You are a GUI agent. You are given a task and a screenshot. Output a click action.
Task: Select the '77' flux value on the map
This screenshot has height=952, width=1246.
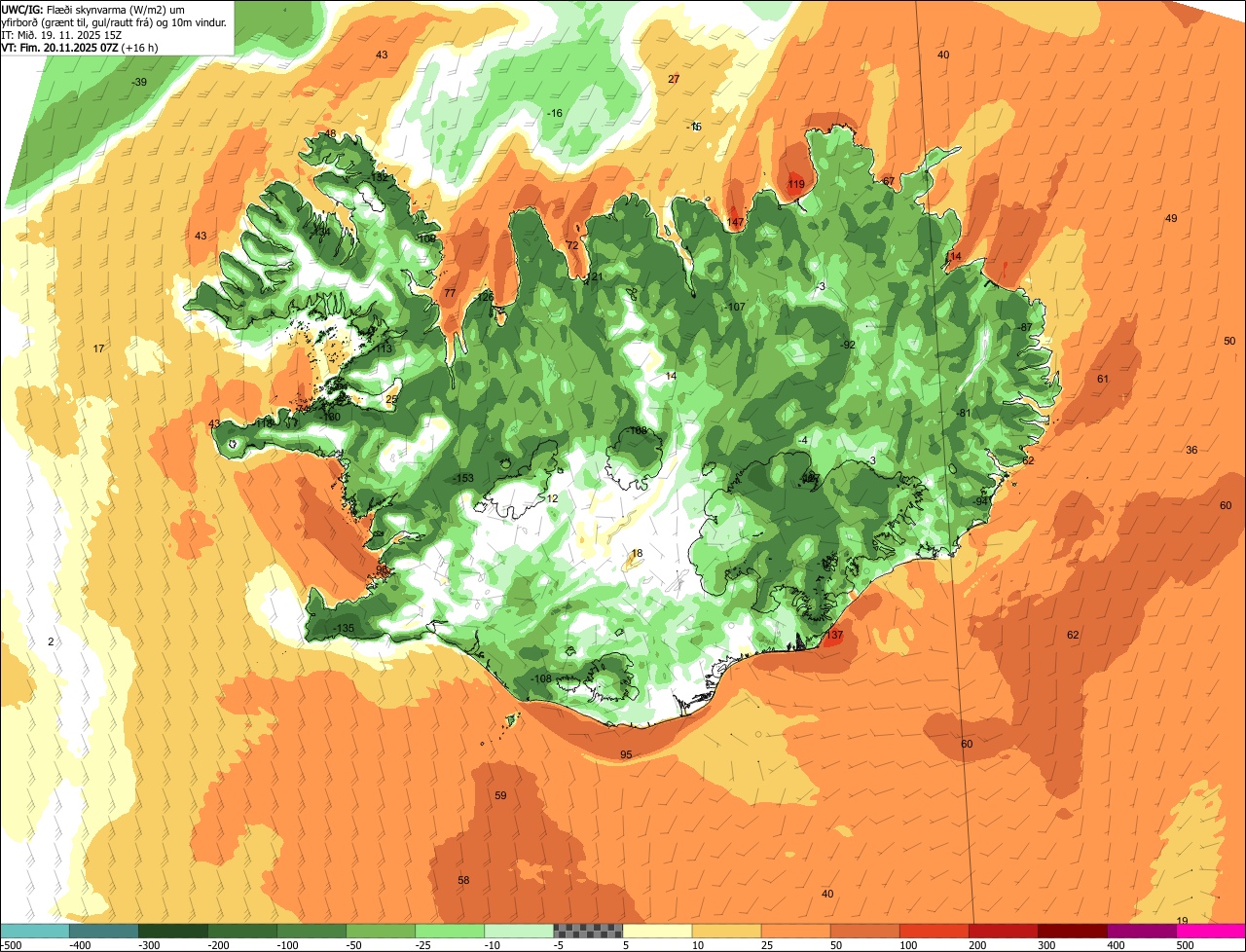click(x=449, y=293)
